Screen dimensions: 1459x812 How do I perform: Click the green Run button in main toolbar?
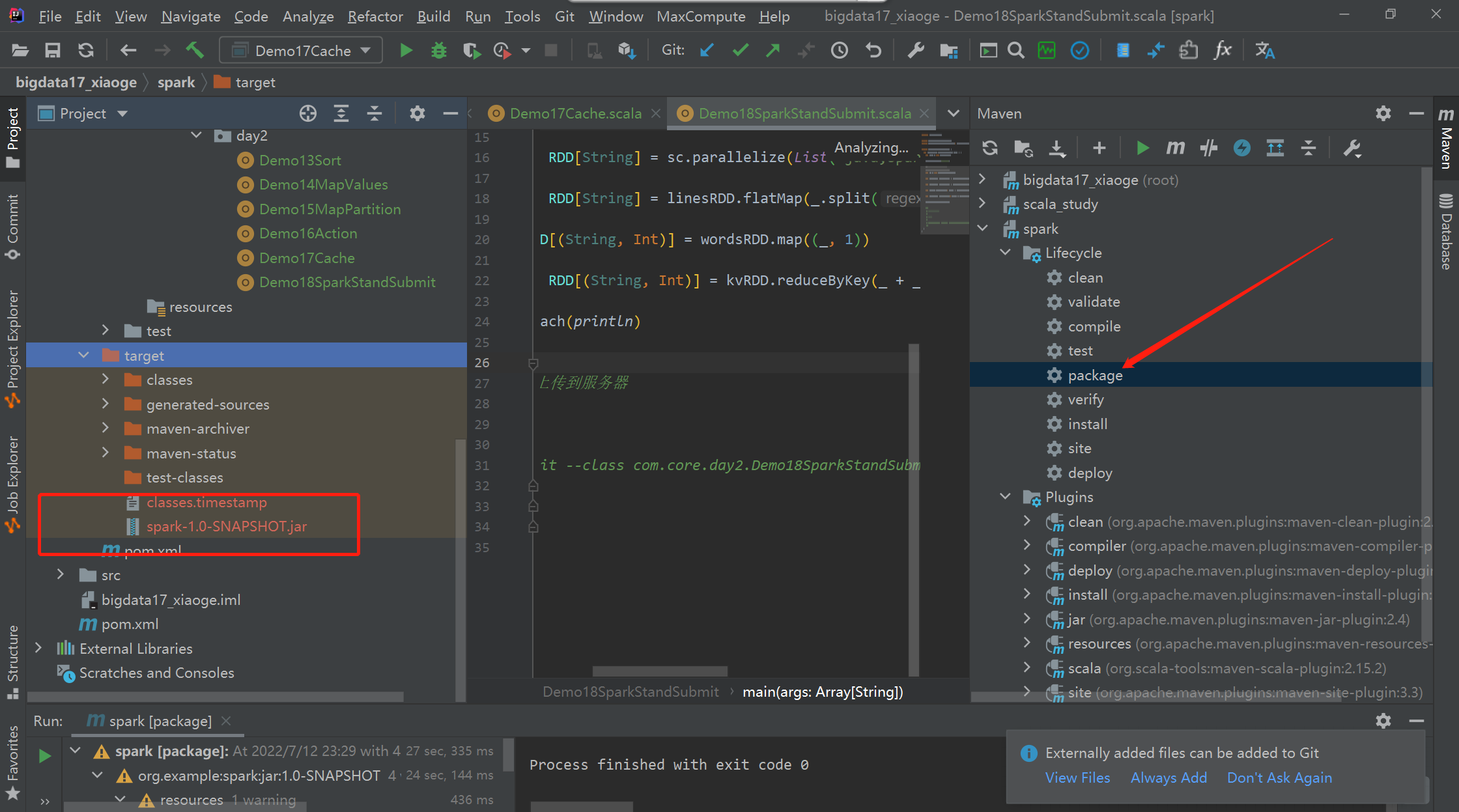pyautogui.click(x=406, y=50)
